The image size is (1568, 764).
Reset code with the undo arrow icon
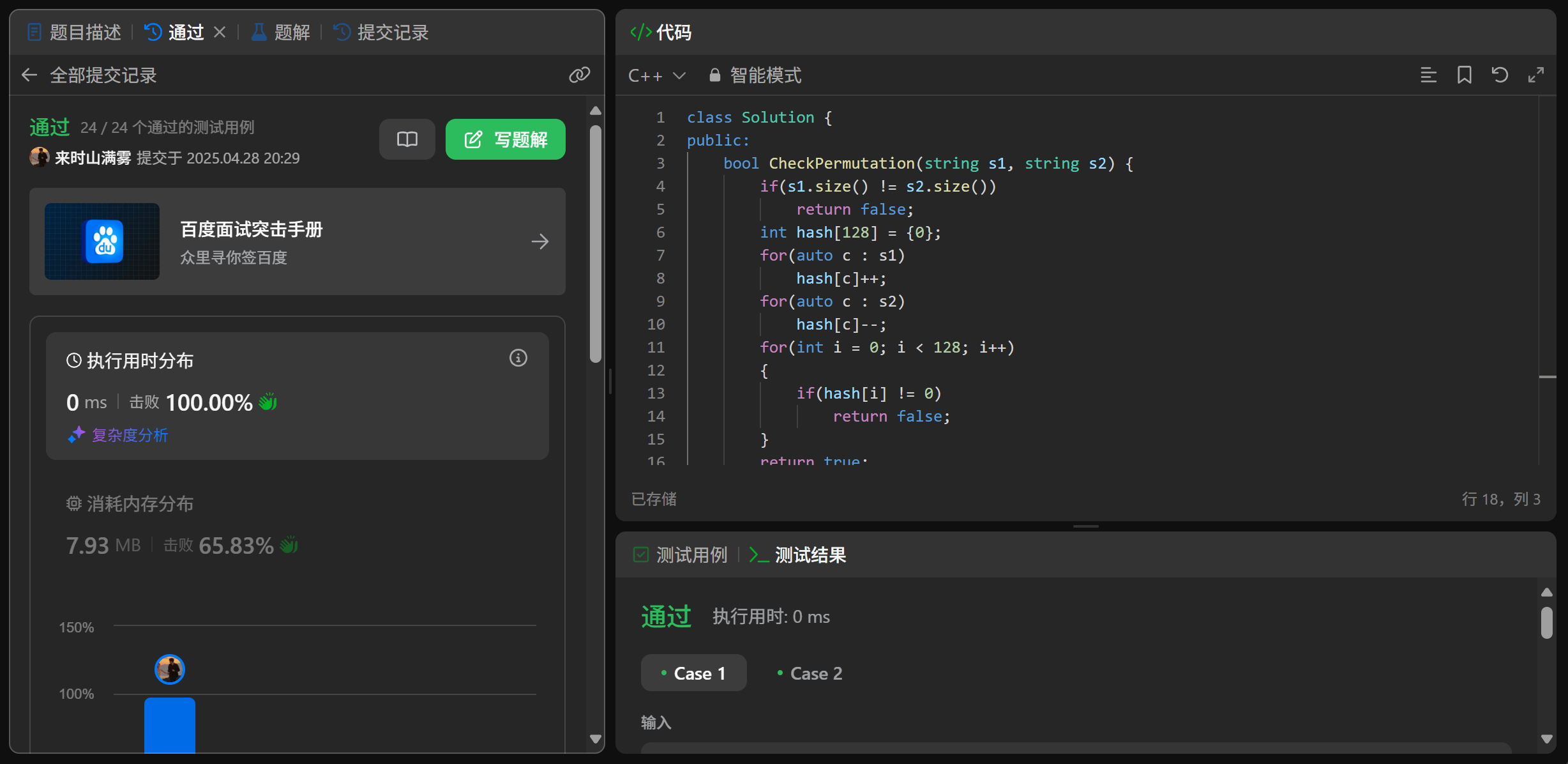click(1500, 75)
